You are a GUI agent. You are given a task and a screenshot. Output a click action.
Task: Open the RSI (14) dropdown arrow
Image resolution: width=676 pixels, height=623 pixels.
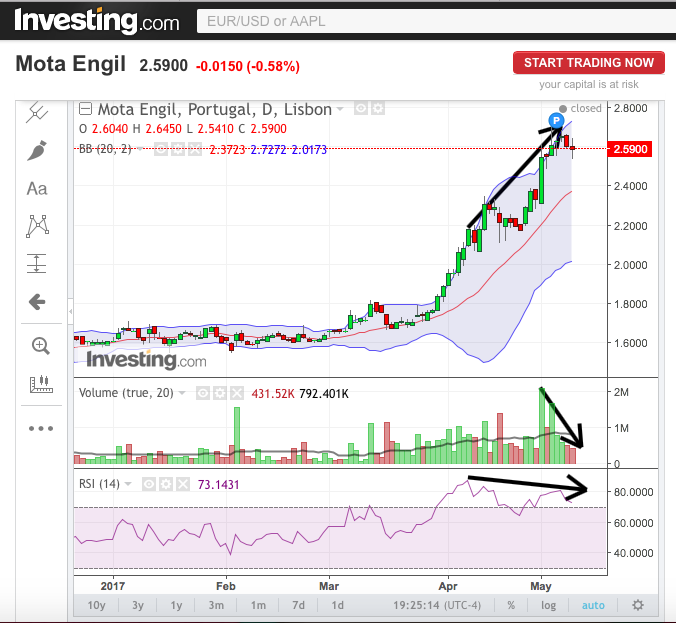128,484
